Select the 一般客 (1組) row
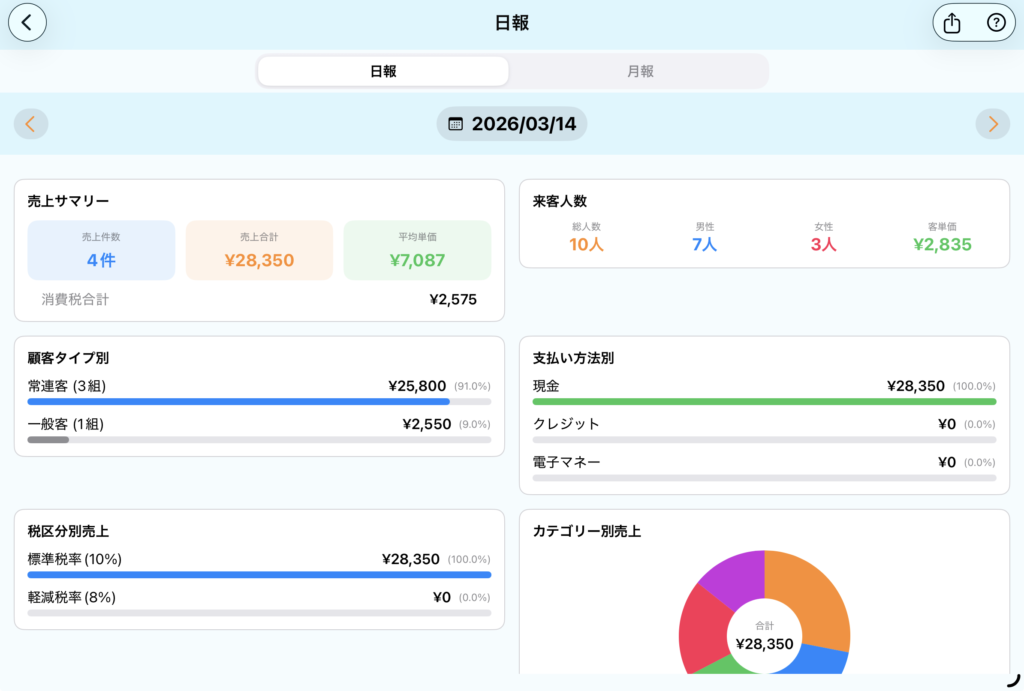Viewport: 1024px width, 691px height. [x=259, y=425]
